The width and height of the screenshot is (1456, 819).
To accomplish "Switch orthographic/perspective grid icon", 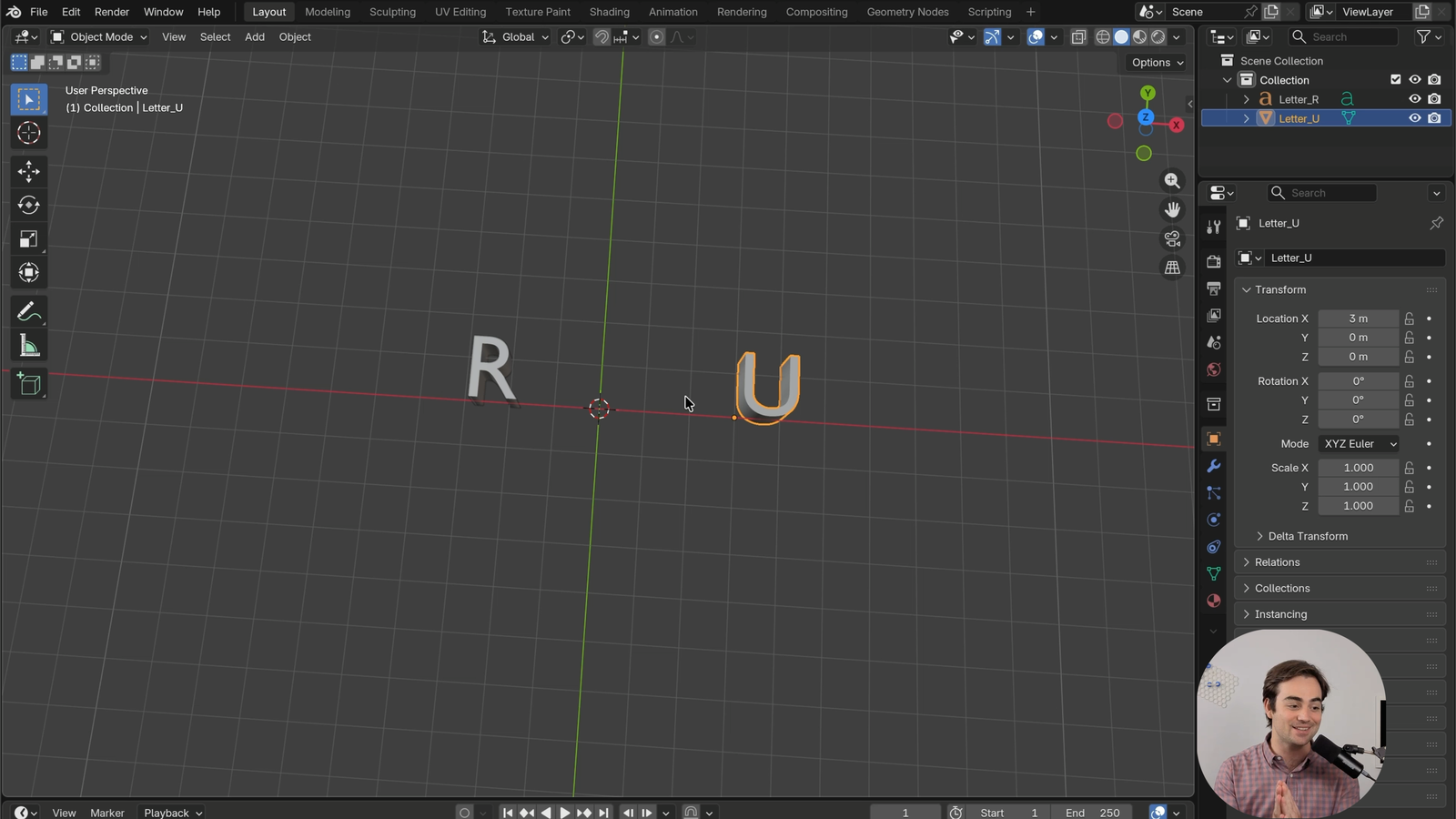I will (x=1172, y=268).
